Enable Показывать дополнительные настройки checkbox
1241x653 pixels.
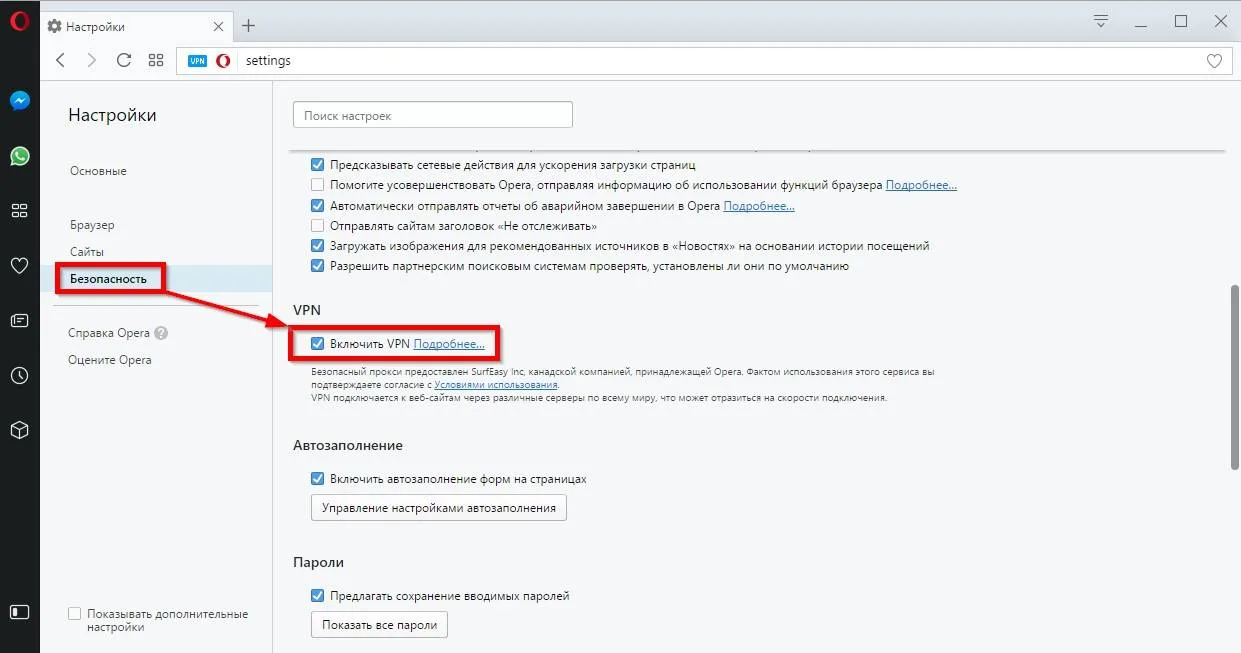pyautogui.click(x=74, y=614)
